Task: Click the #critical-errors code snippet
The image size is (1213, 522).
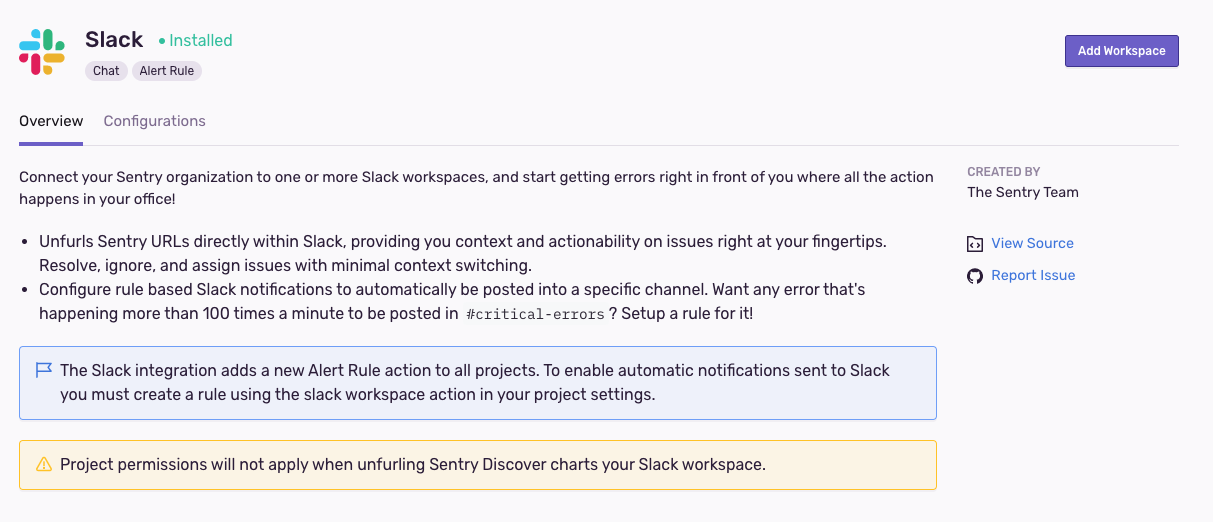Action: click(x=535, y=314)
